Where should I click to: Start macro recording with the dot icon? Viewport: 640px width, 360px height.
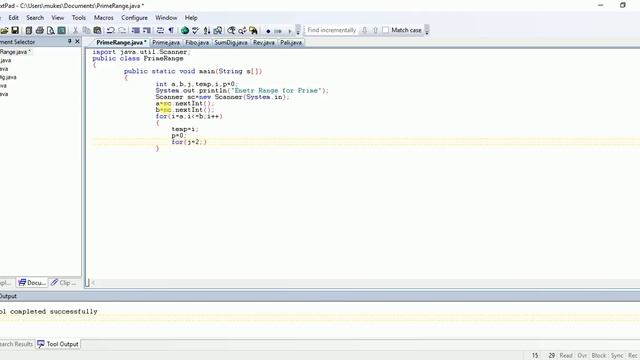268,31
